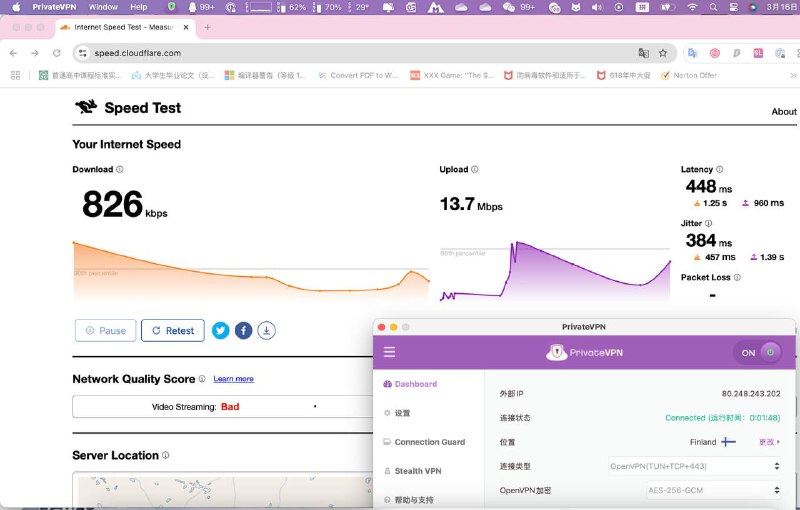Open the Norton Offer bookmark
The height and width of the screenshot is (510, 800).
pos(689,75)
